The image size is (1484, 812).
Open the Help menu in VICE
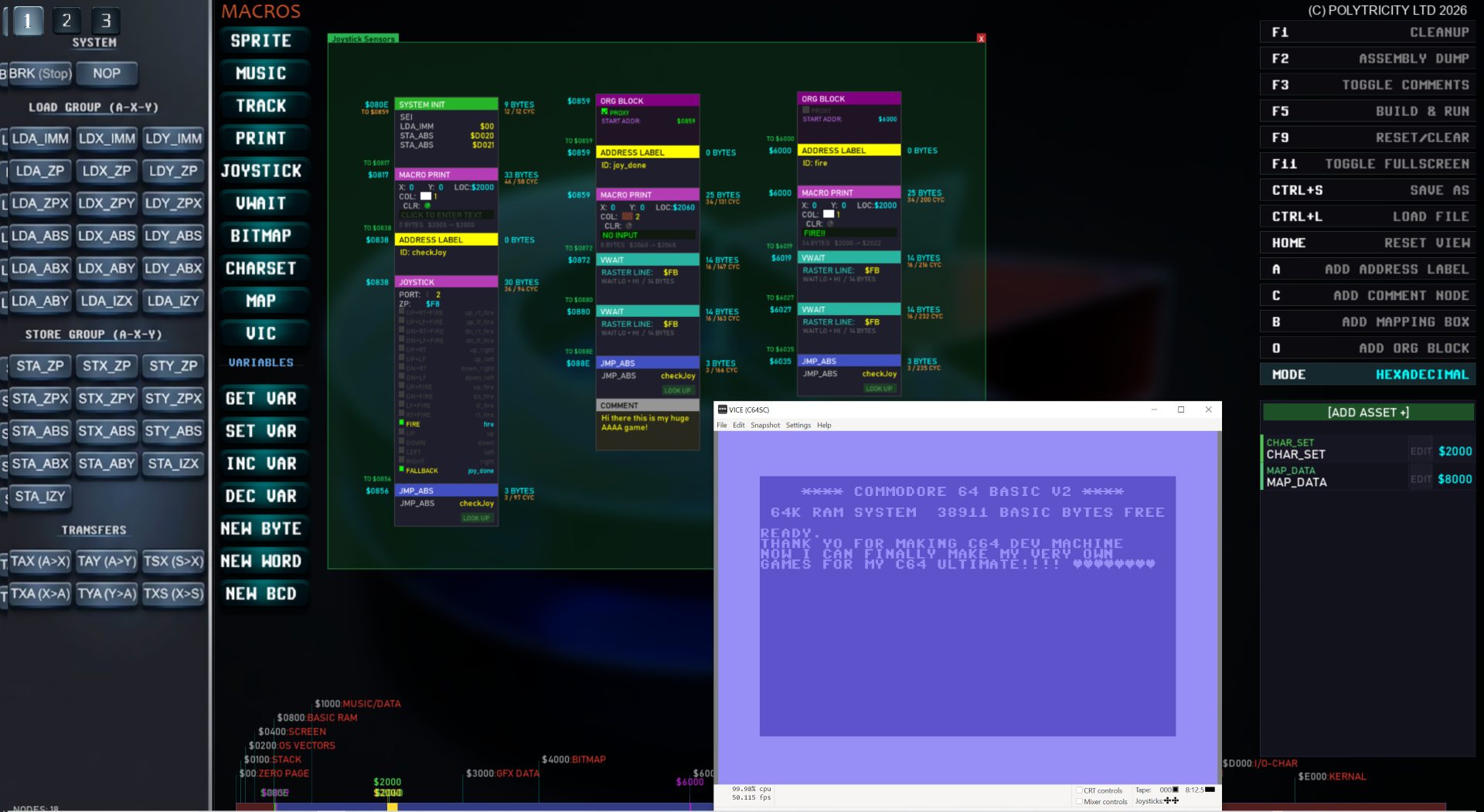[x=825, y=426]
